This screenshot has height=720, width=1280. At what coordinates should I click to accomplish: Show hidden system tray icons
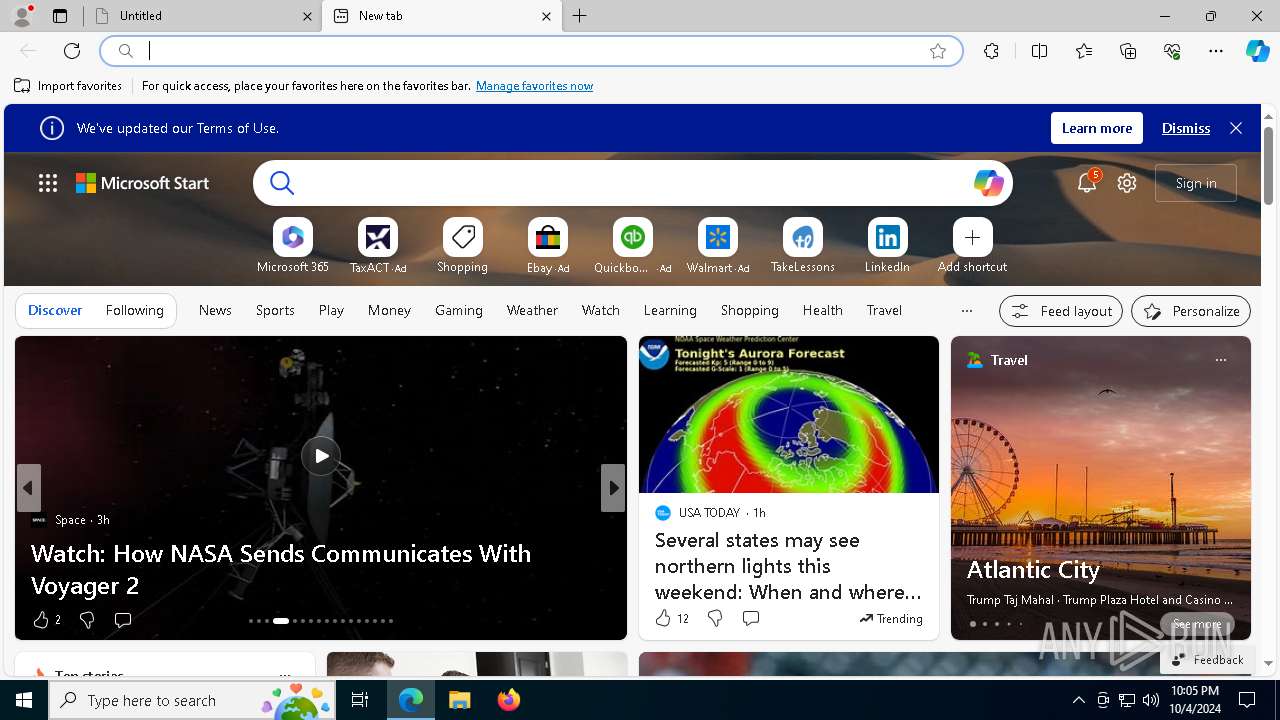pyautogui.click(x=1078, y=700)
